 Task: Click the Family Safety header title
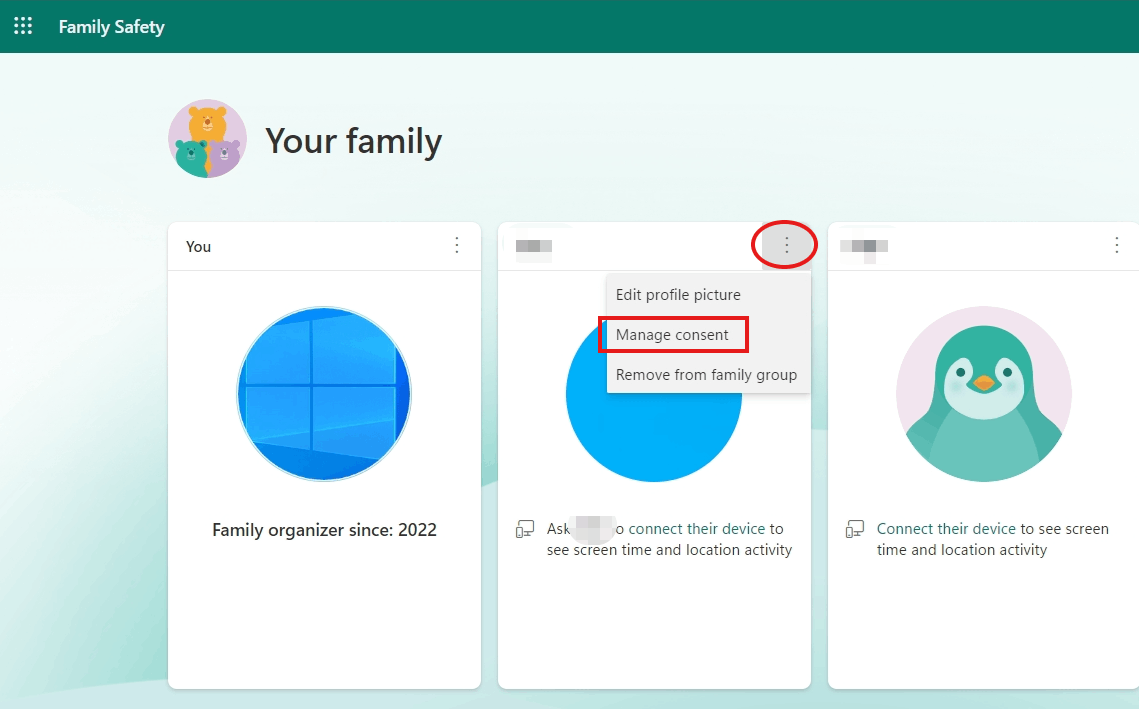[111, 27]
